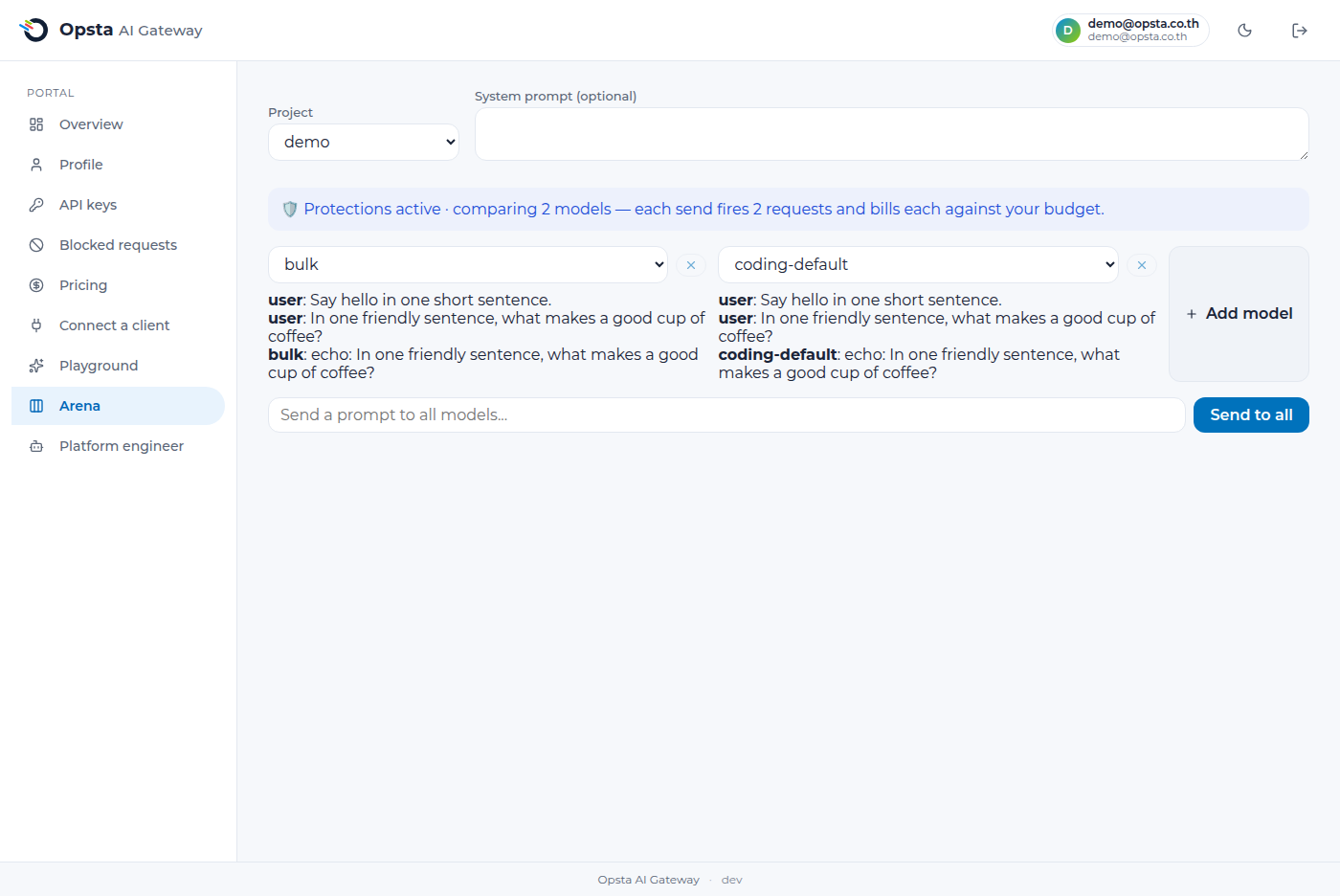Click the Platform engineer robot icon
This screenshot has width=1340, height=896.
pyautogui.click(x=36, y=446)
